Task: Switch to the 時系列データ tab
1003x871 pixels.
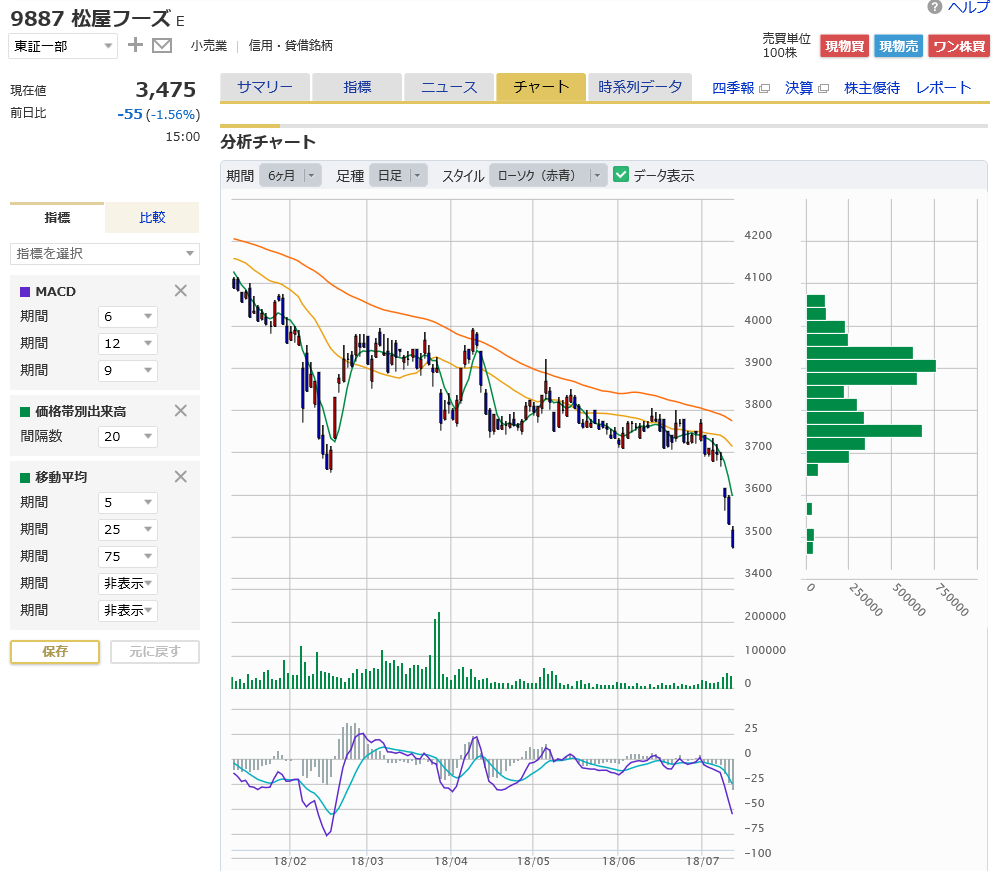Action: pos(640,87)
